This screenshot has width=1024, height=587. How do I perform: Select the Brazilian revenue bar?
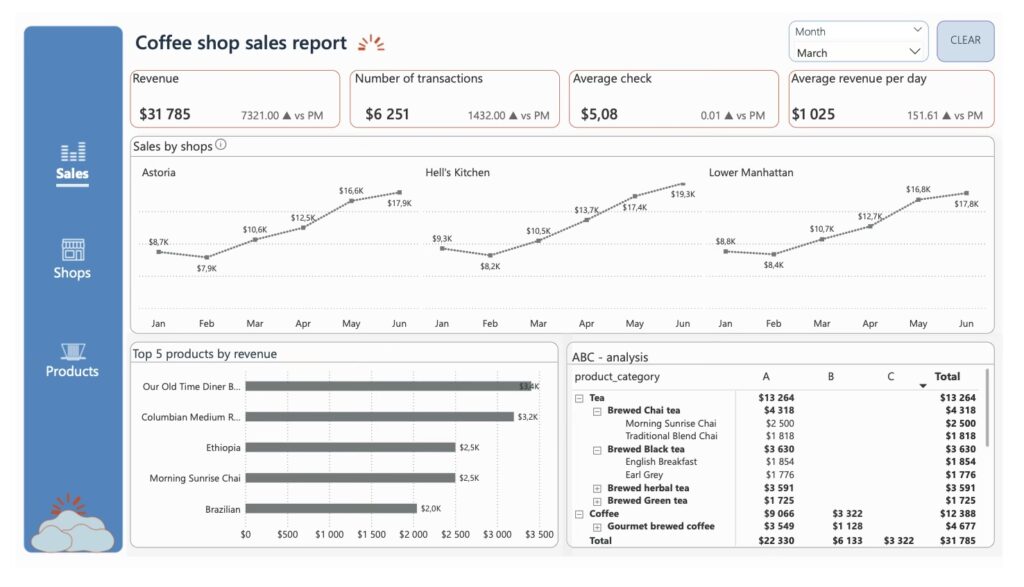point(331,509)
